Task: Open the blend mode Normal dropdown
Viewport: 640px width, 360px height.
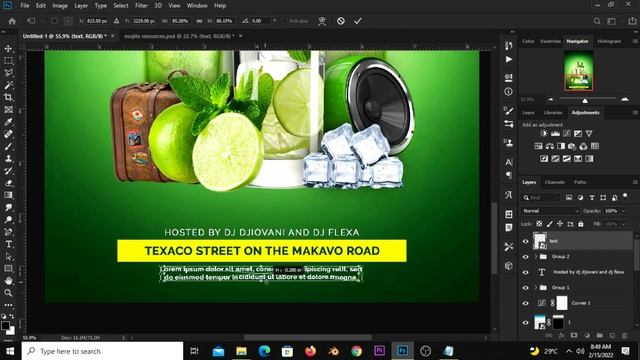Action: coord(550,211)
